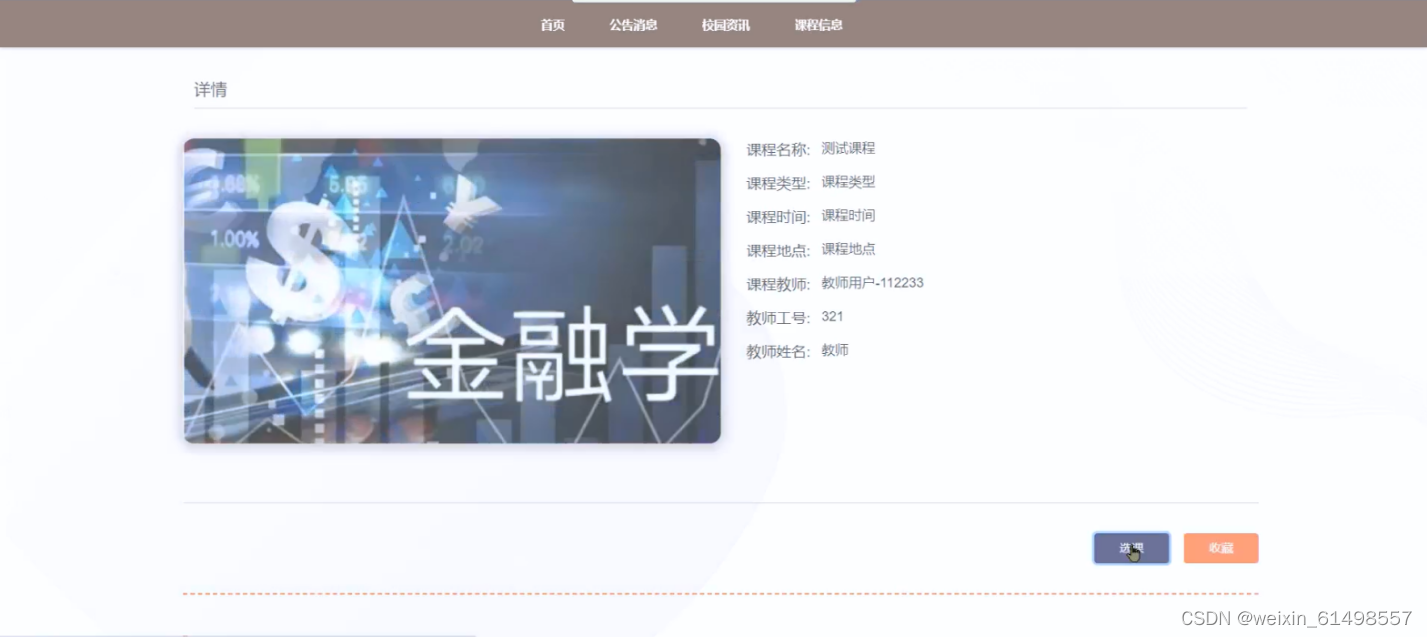Click the 课程时间 field value
Viewport: 1427px width, 637px height.
click(848, 215)
